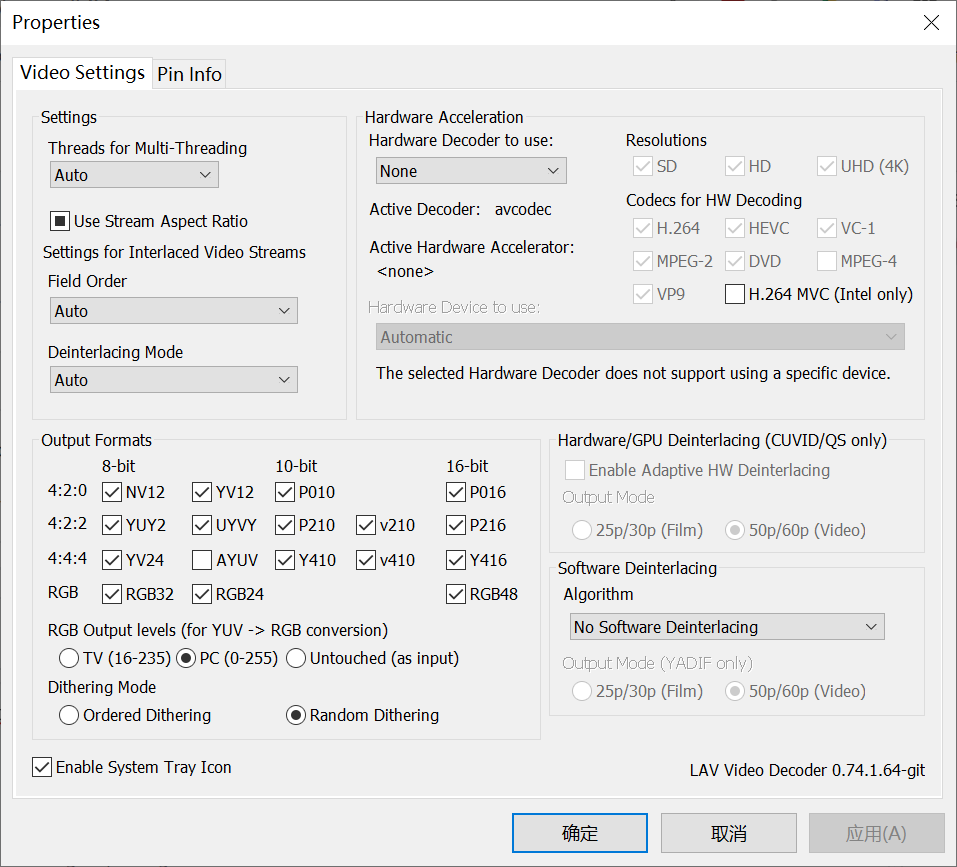Viewport: 957px width, 867px height.
Task: Select Ordered Dithering mode
Action: tap(68, 715)
